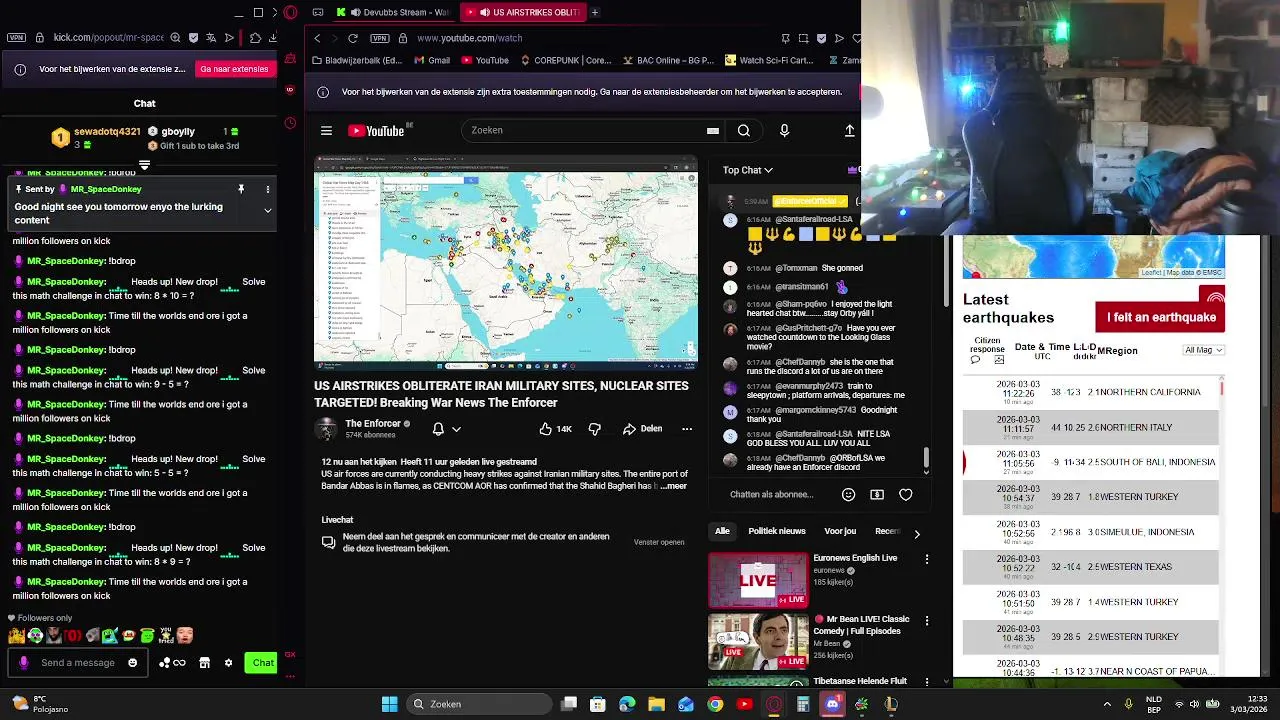1280x720 pixels.
Task: Click the Kick channel points bubbles icon
Action: [x=172, y=663]
